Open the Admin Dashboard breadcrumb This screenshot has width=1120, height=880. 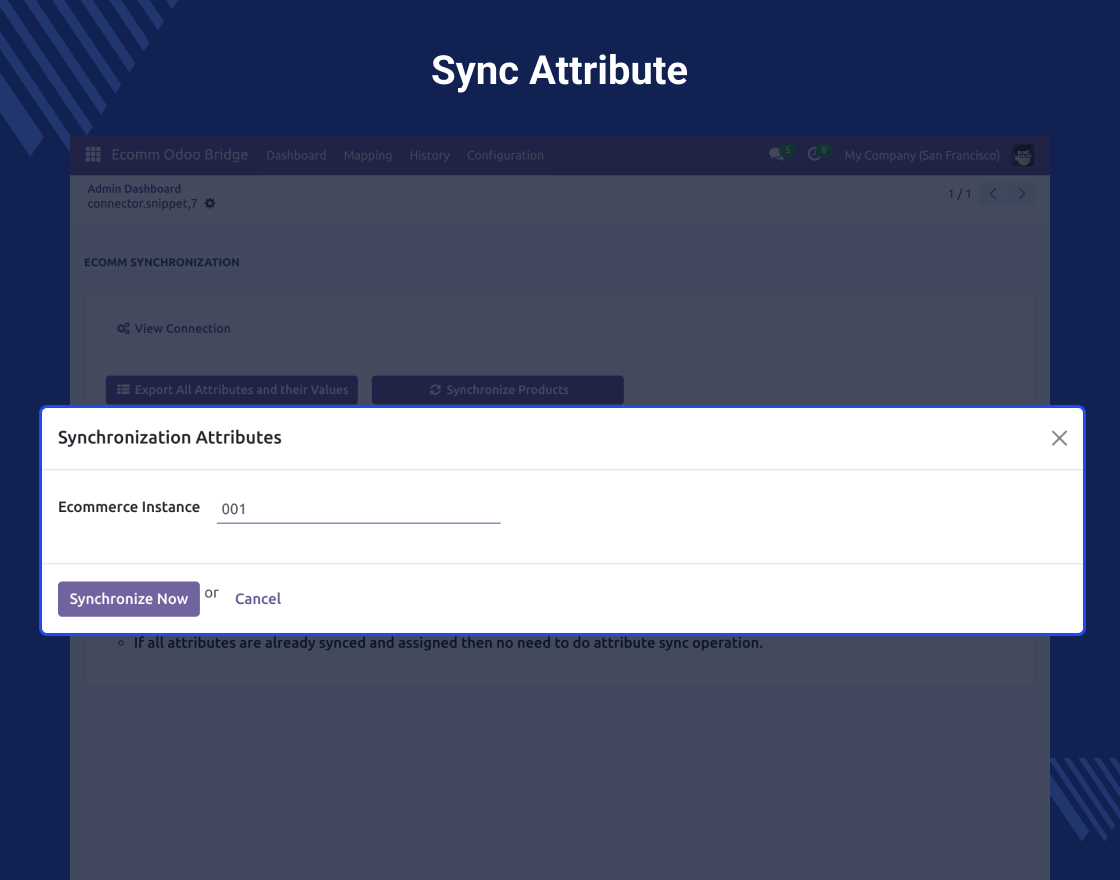(x=134, y=189)
